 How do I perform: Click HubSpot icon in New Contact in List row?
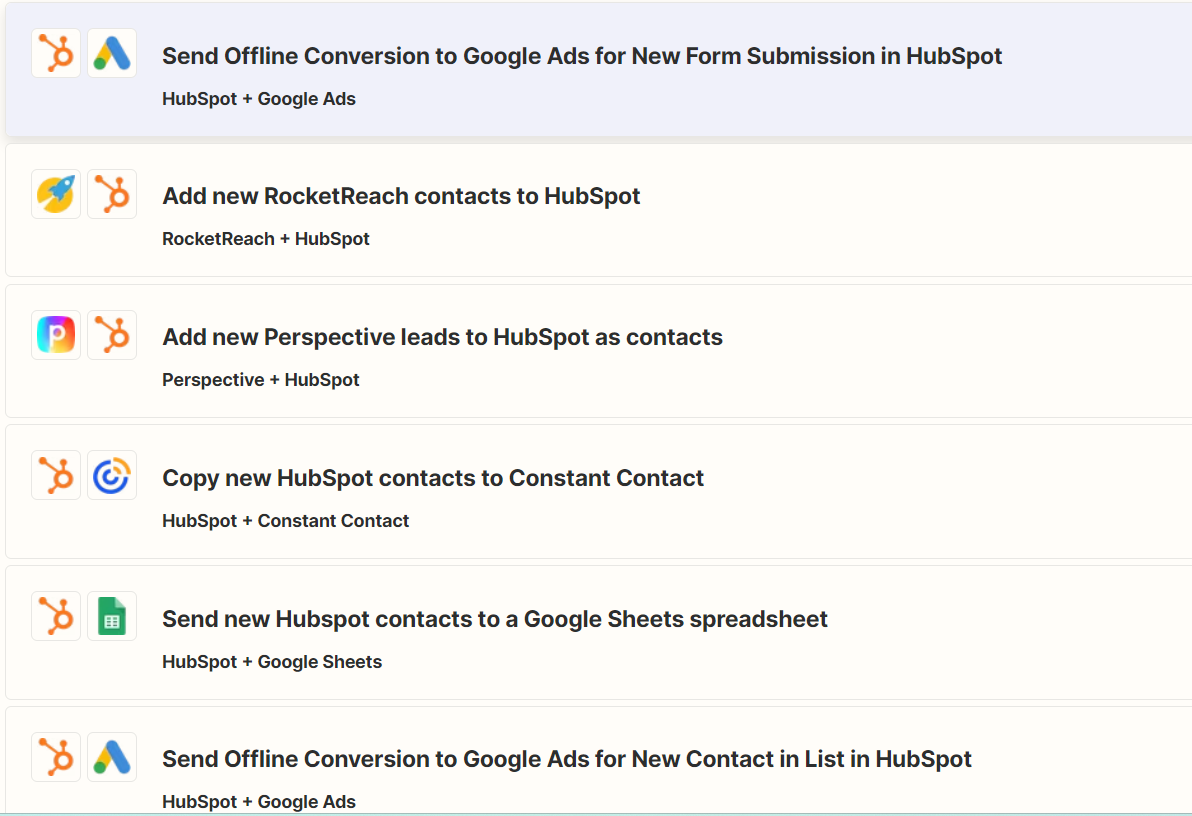(56, 757)
